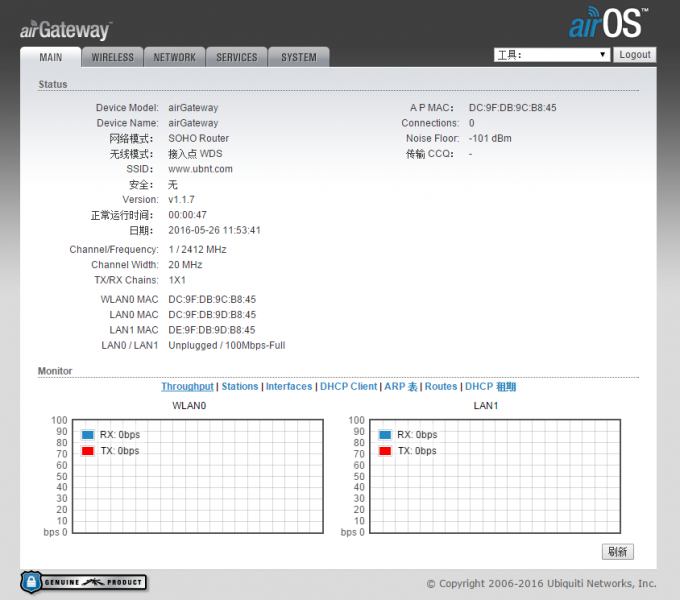Show the Throughput monitor
Viewport: 680px width, 600px height.
[x=187, y=387]
